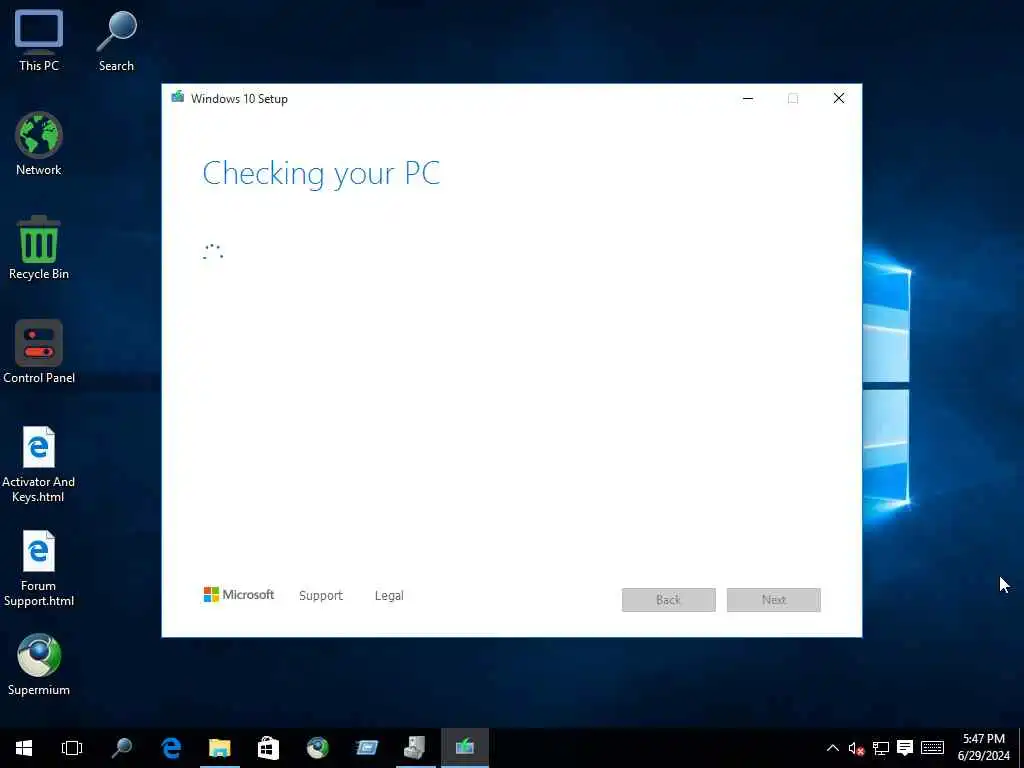1024x768 pixels.
Task: Close the Windows 10 Setup window
Action: pos(839,99)
